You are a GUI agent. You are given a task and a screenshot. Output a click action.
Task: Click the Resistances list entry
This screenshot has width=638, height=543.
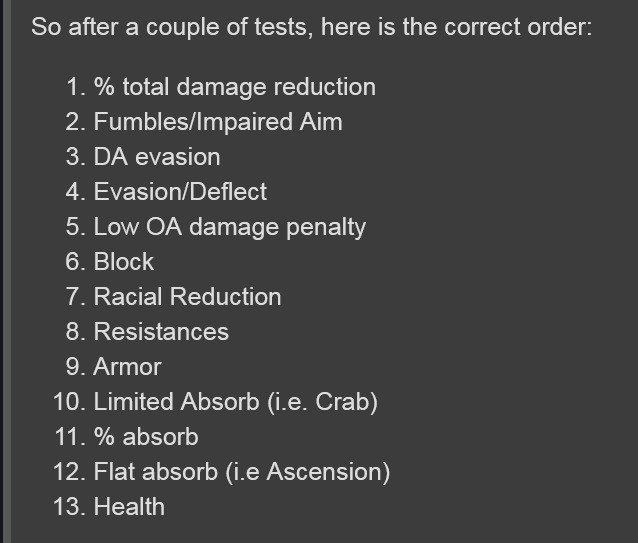(x=161, y=331)
